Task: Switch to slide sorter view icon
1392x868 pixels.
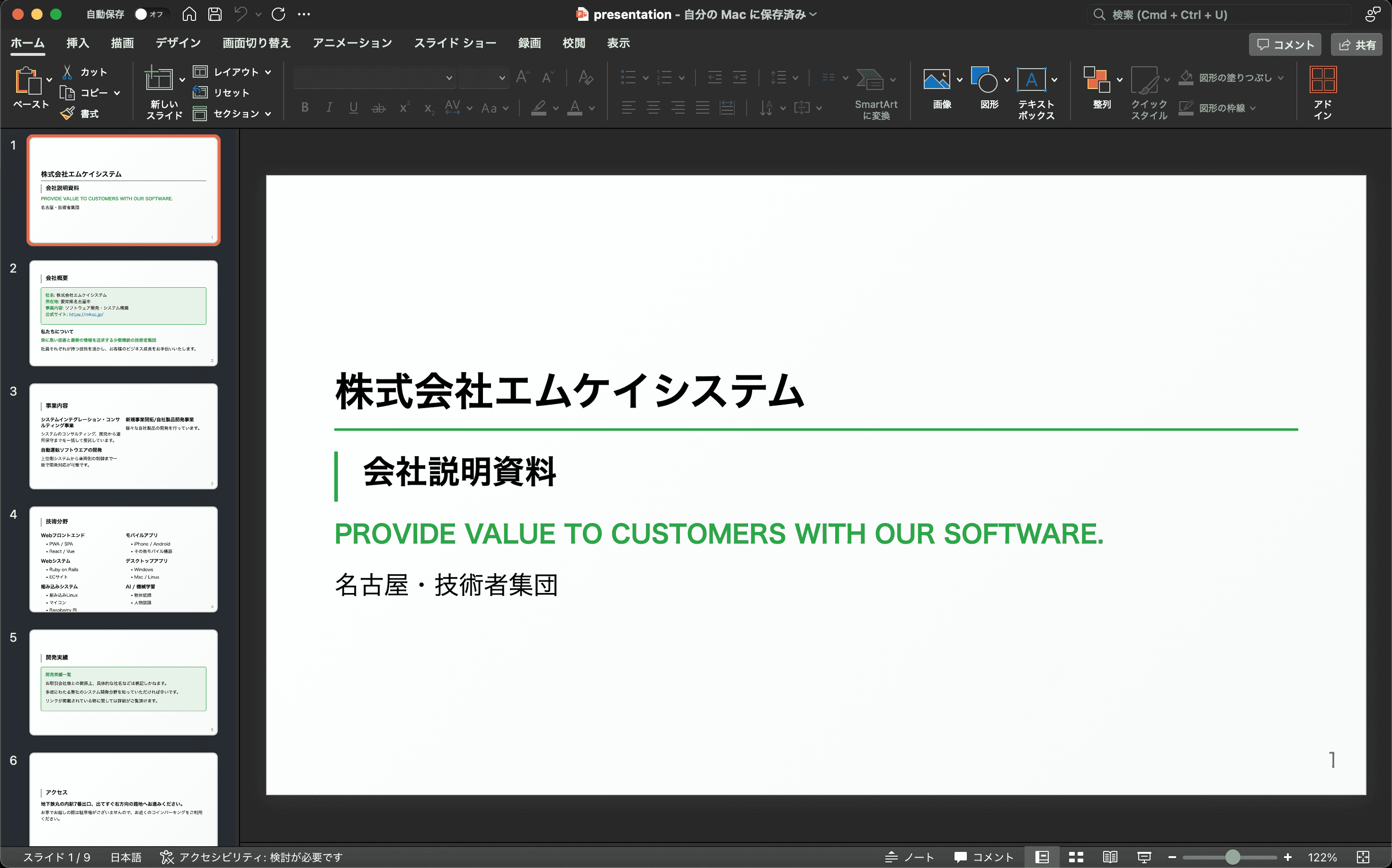Action: pyautogui.click(x=1076, y=857)
